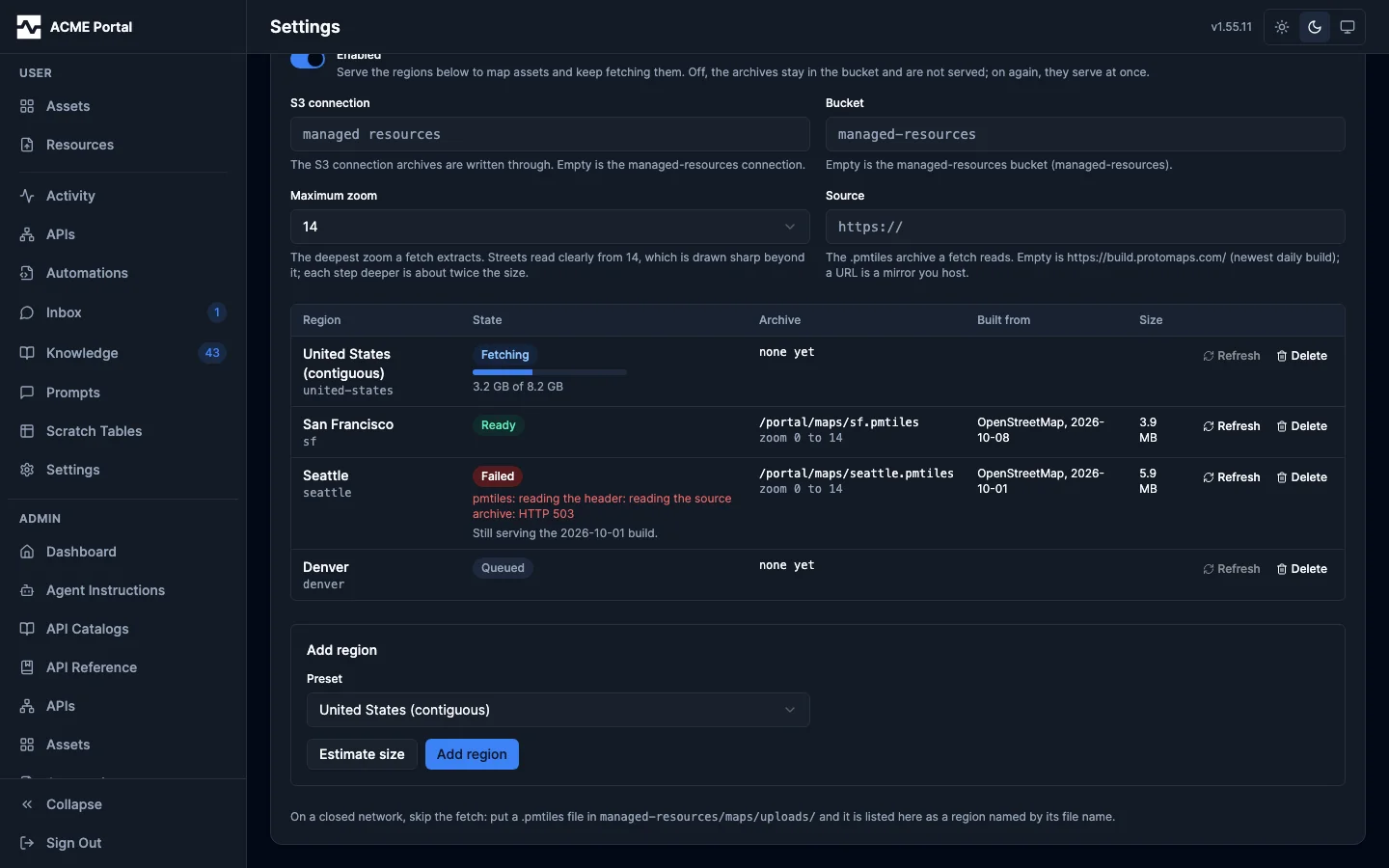Open Resources in the USER section
This screenshot has height=868, width=1389.
point(123,145)
